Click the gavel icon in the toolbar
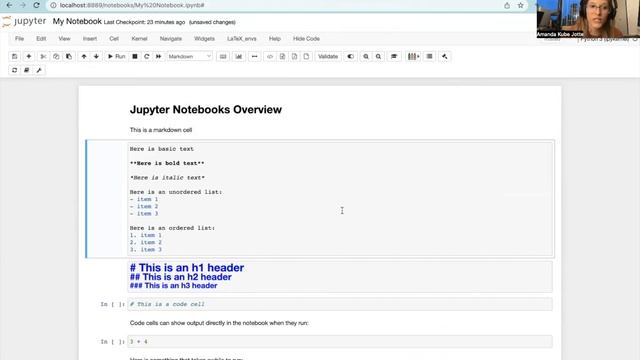 pos(444,56)
